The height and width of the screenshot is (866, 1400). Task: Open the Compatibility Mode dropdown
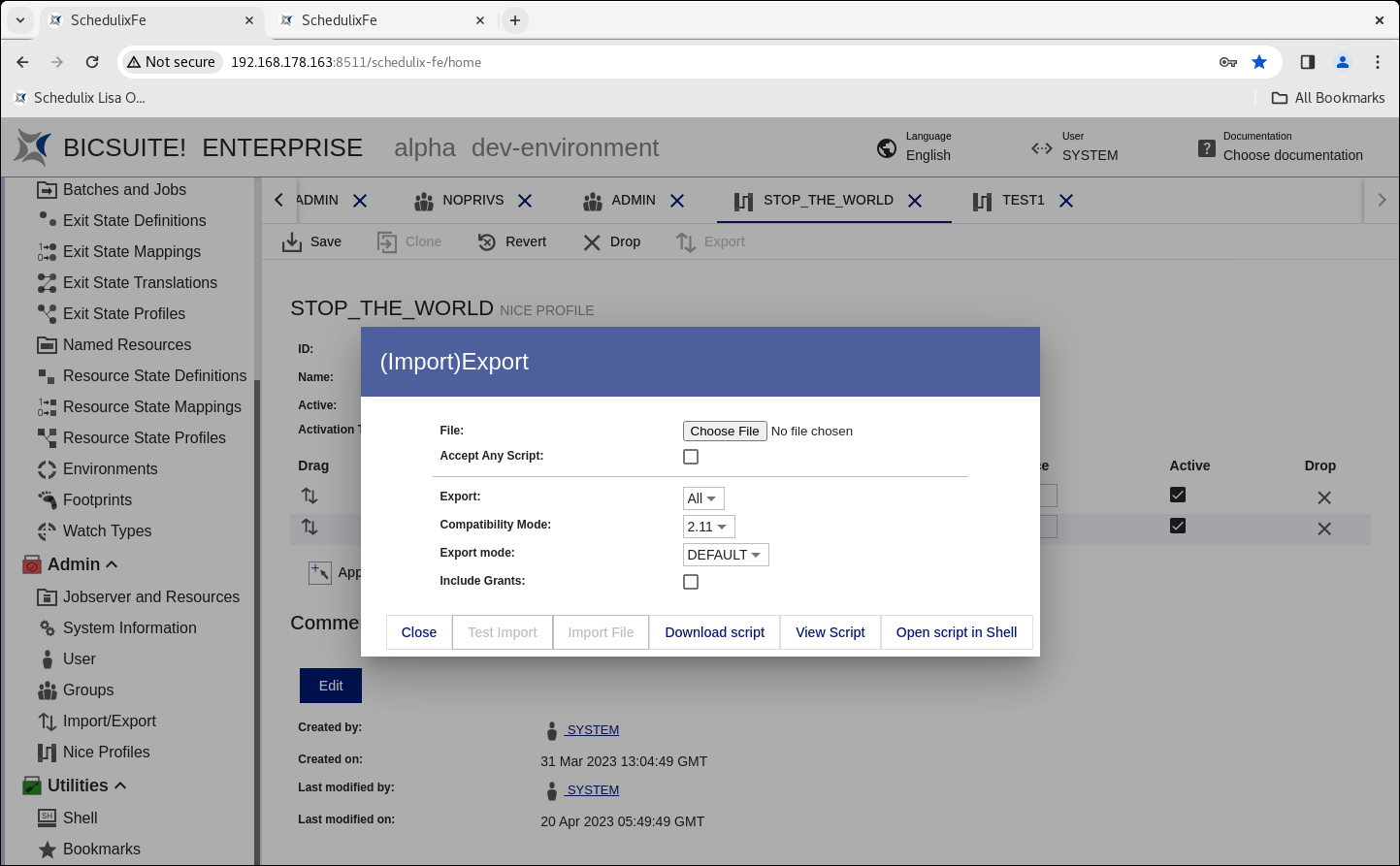tap(708, 527)
